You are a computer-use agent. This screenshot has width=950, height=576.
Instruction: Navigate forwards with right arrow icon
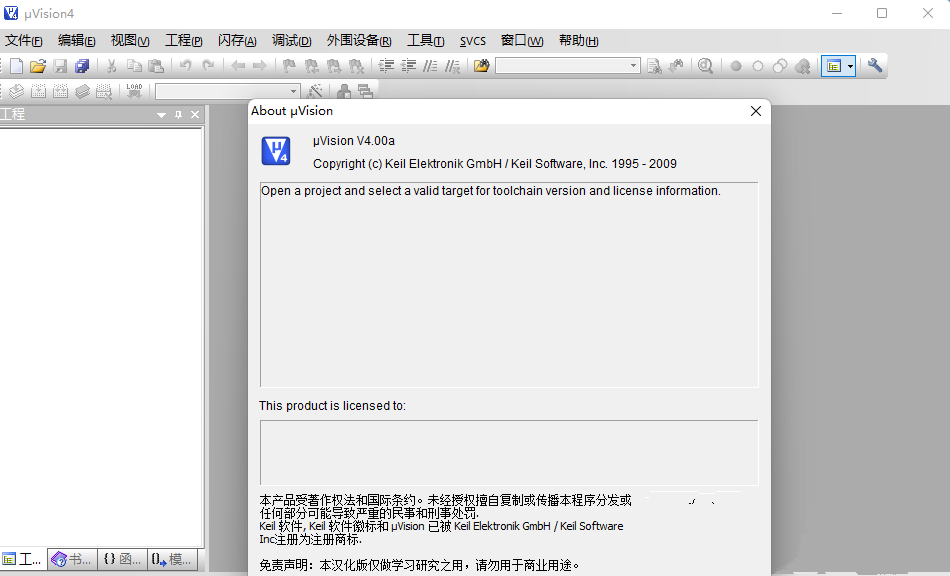tap(259, 66)
